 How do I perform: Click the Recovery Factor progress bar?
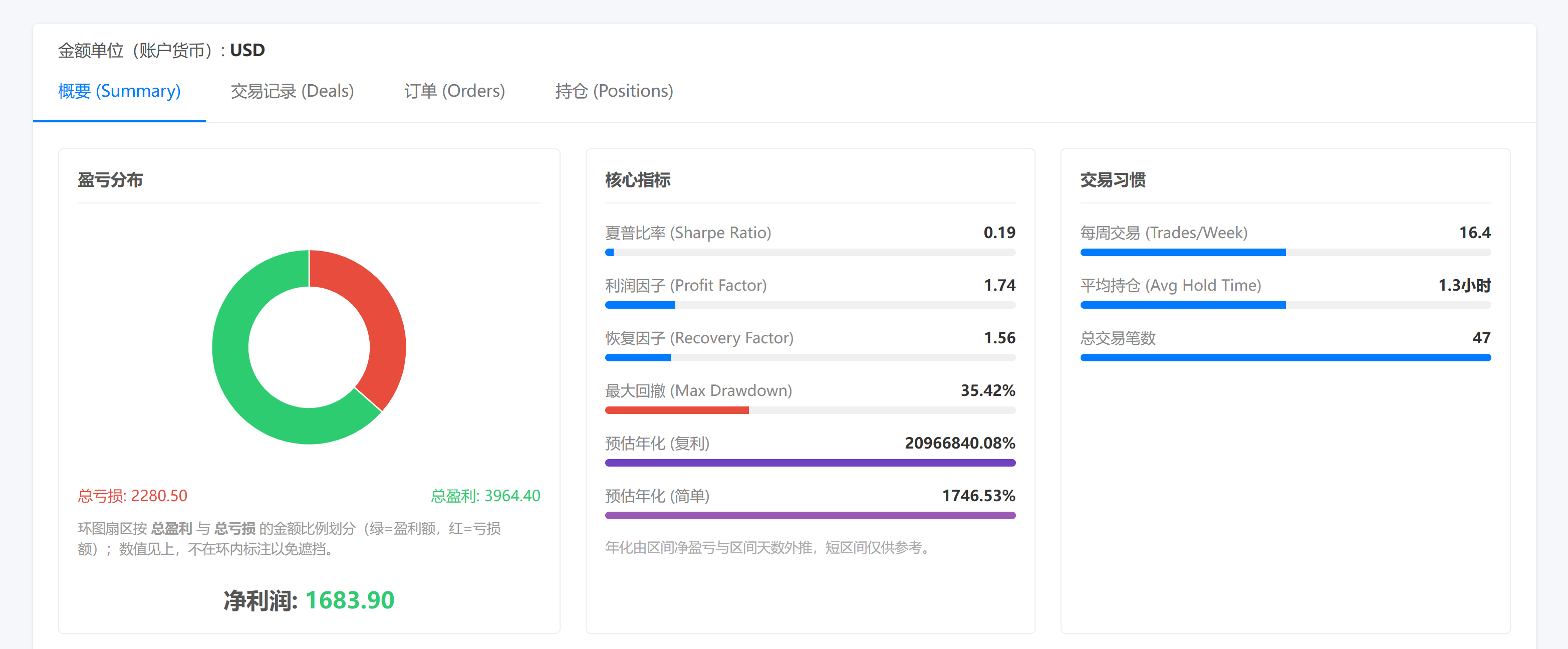810,358
